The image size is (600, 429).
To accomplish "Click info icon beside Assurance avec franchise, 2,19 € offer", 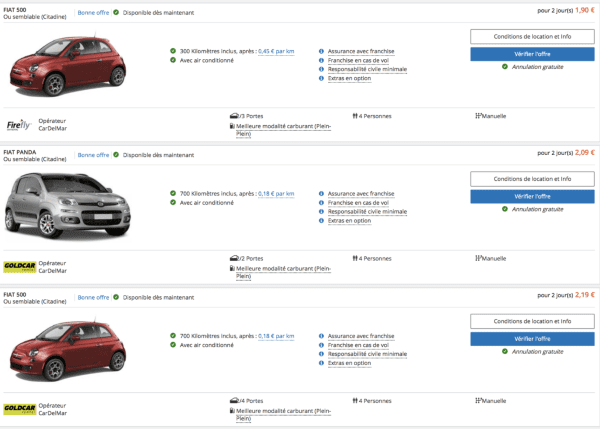I will point(321,336).
